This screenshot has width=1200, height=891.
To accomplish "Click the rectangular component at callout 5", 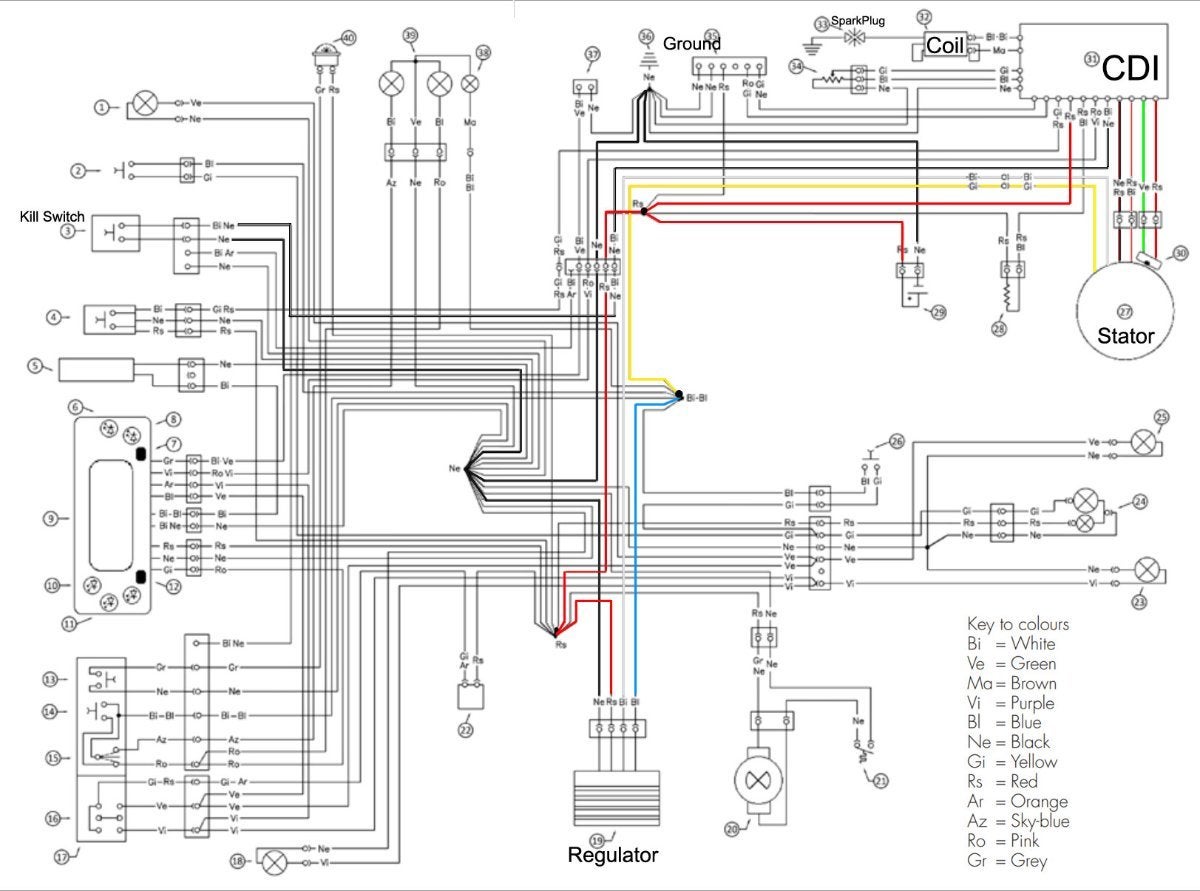I will click(x=97, y=368).
